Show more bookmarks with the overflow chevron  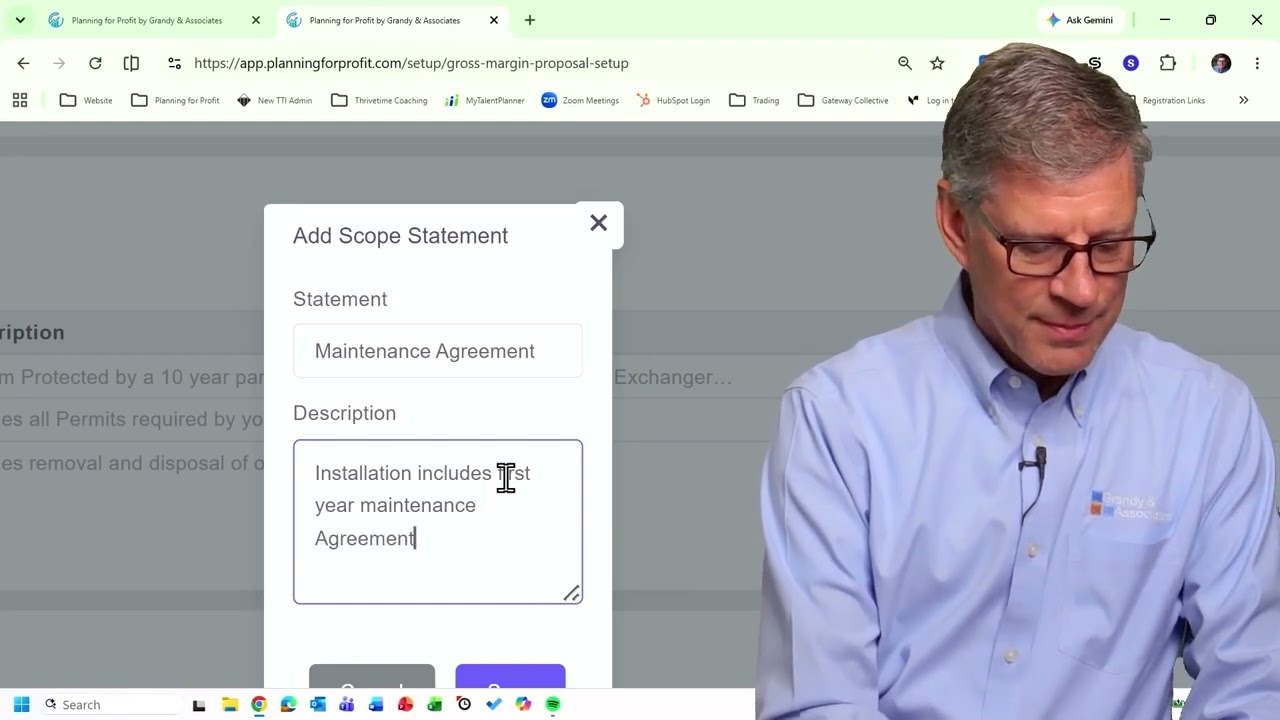[1244, 100]
